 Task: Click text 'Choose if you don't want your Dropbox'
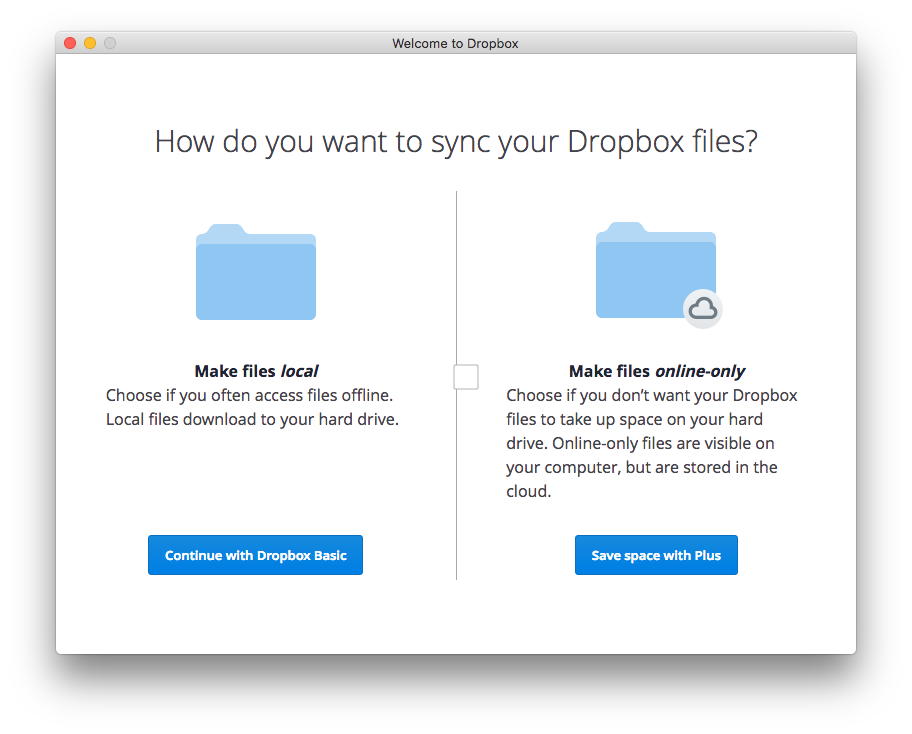(x=651, y=395)
